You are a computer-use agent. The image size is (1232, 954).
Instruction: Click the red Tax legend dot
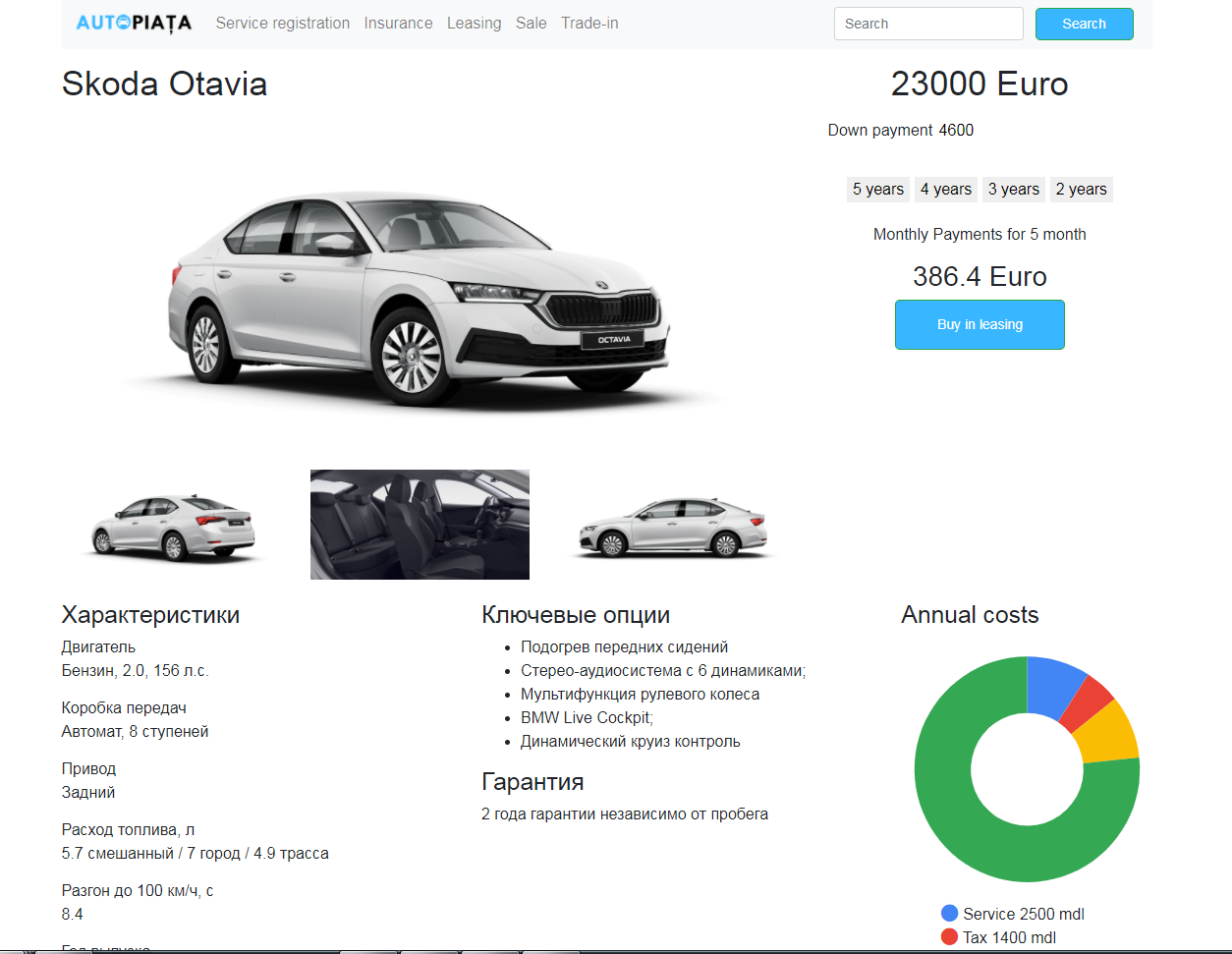point(949,936)
